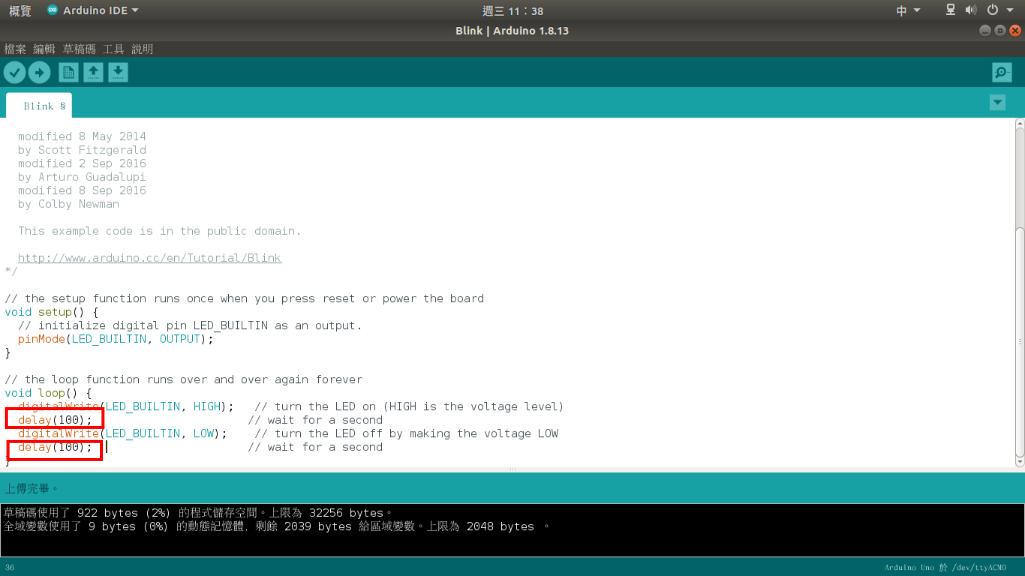Select the Blink sketch tab
The width and height of the screenshot is (1025, 576).
pyautogui.click(x=39, y=106)
